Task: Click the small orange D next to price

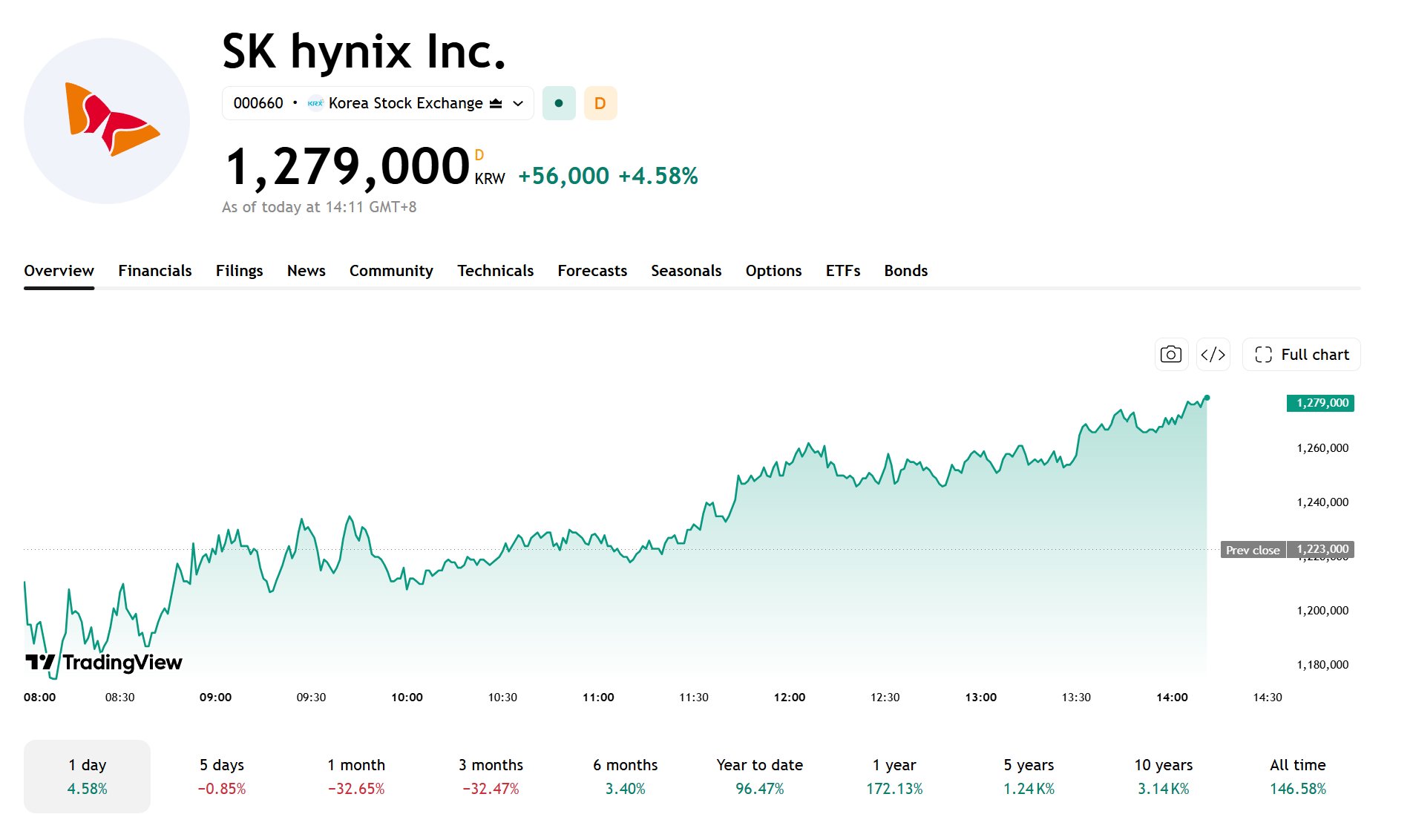Action: point(479,155)
